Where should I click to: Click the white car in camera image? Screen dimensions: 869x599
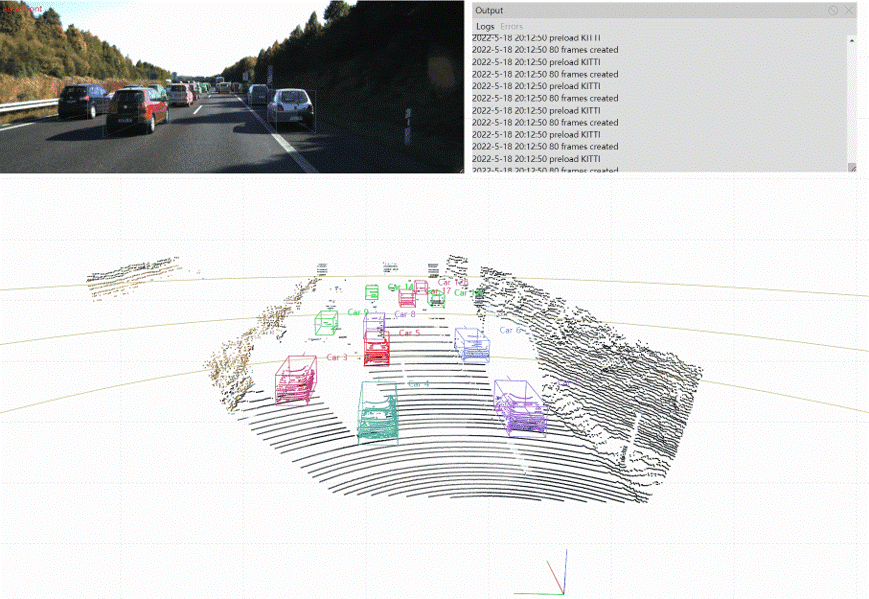click(x=291, y=108)
